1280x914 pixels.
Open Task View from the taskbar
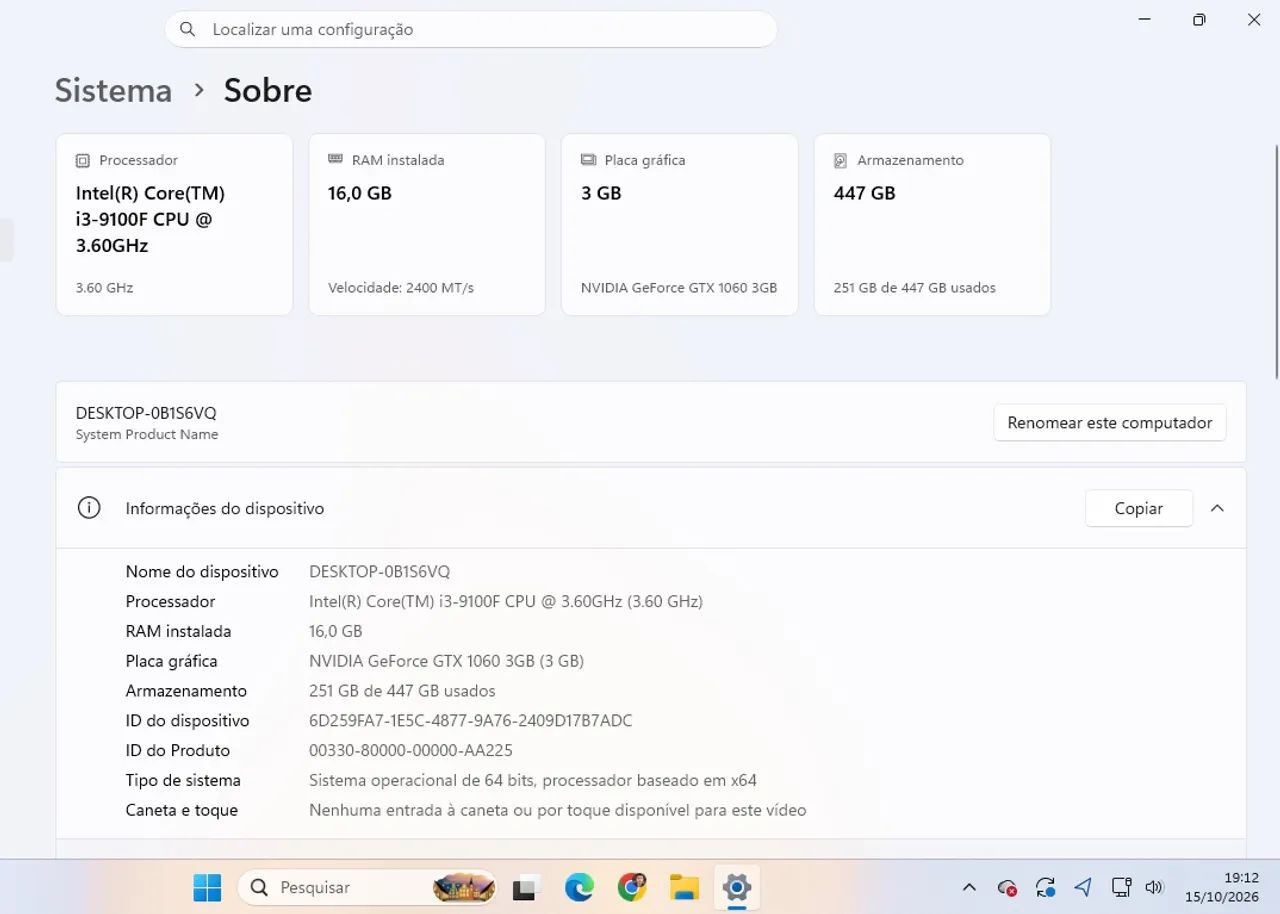527,887
